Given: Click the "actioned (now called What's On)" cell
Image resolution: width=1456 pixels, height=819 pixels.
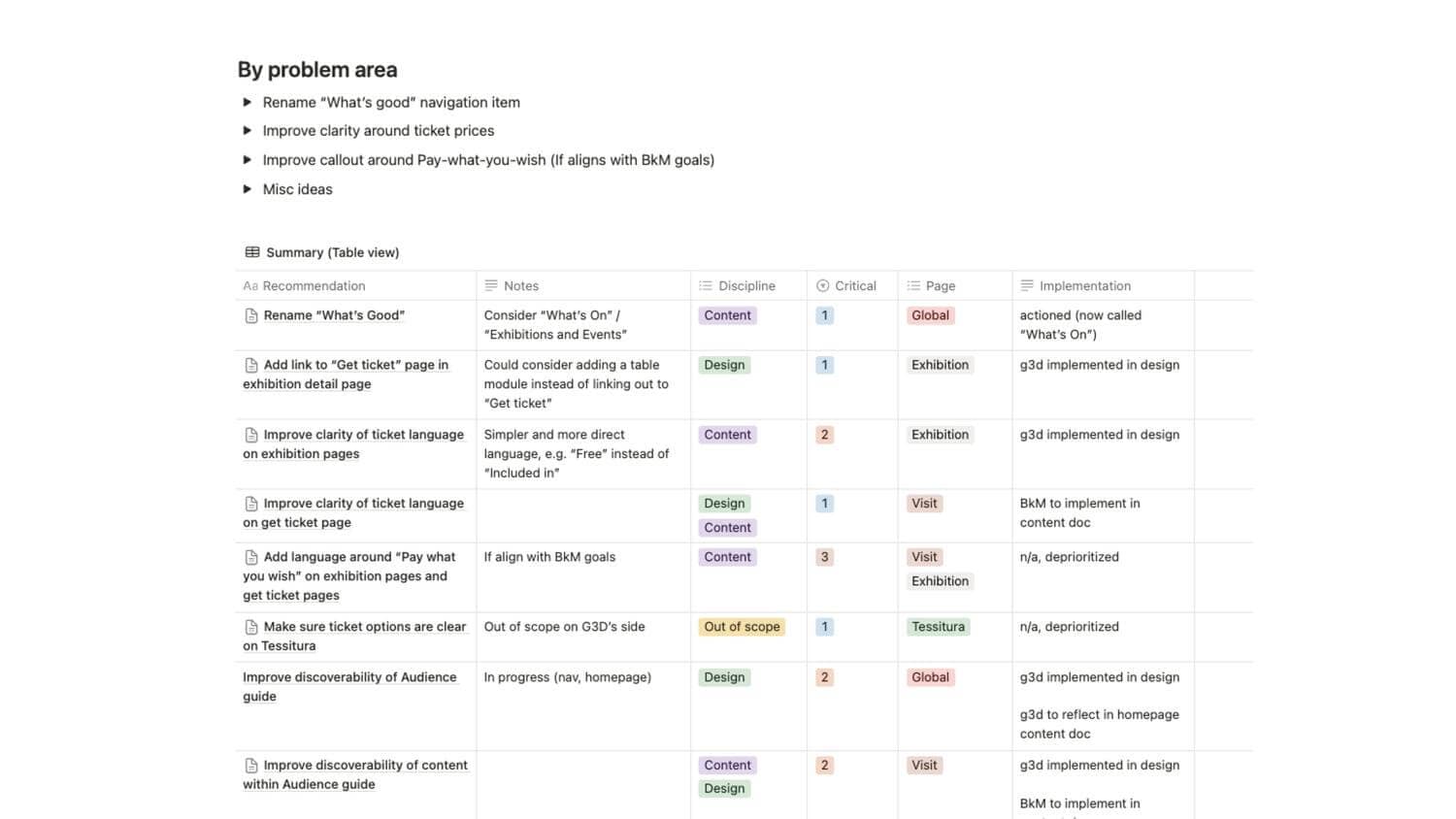Looking at the screenshot, I should point(1080,325).
